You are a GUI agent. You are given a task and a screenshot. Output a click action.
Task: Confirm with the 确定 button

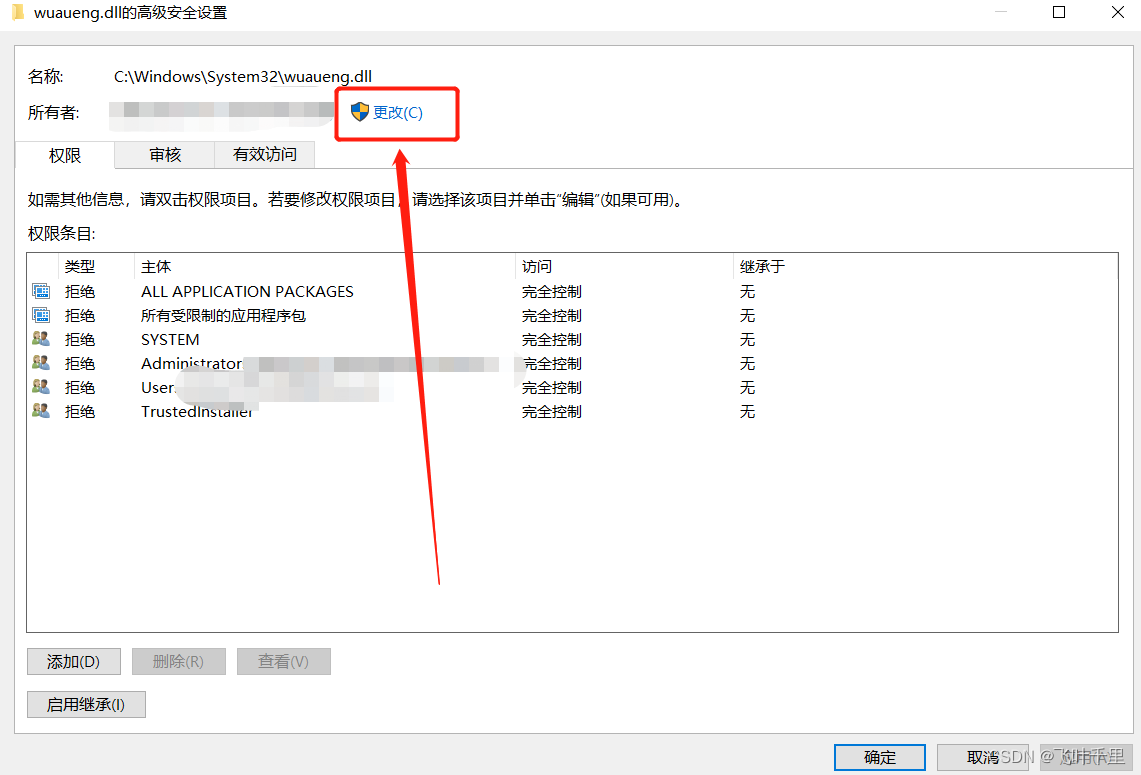click(880, 757)
